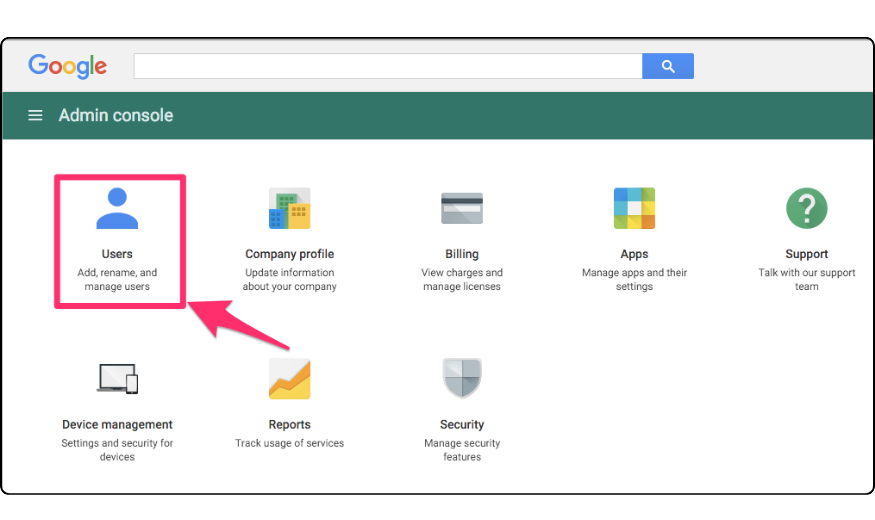875x520 pixels.
Task: Open the Company profile building icon
Action: (289, 209)
